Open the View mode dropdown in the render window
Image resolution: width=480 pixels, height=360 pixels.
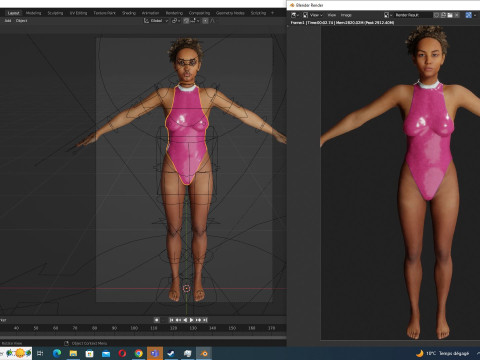312,15
